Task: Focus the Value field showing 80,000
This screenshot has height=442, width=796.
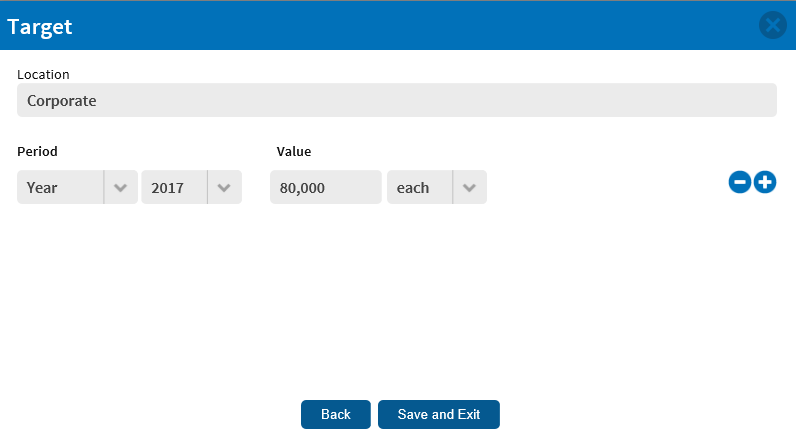Action: click(325, 187)
